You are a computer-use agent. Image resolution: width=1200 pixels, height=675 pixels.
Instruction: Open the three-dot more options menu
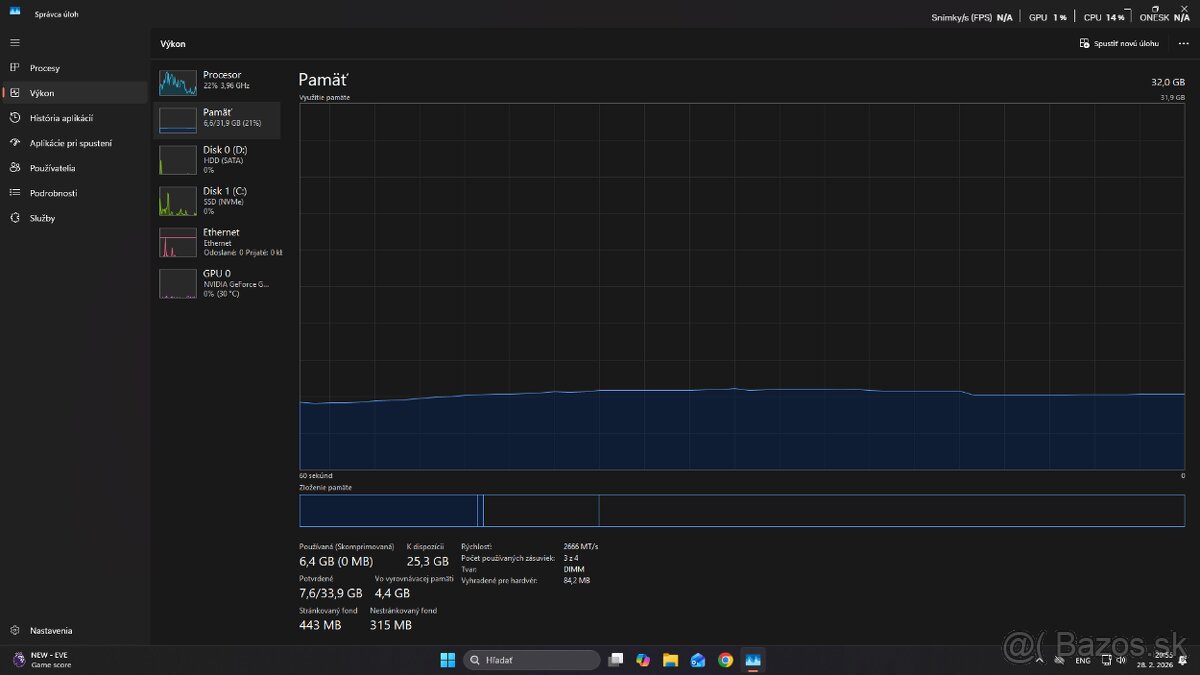pyautogui.click(x=1183, y=44)
